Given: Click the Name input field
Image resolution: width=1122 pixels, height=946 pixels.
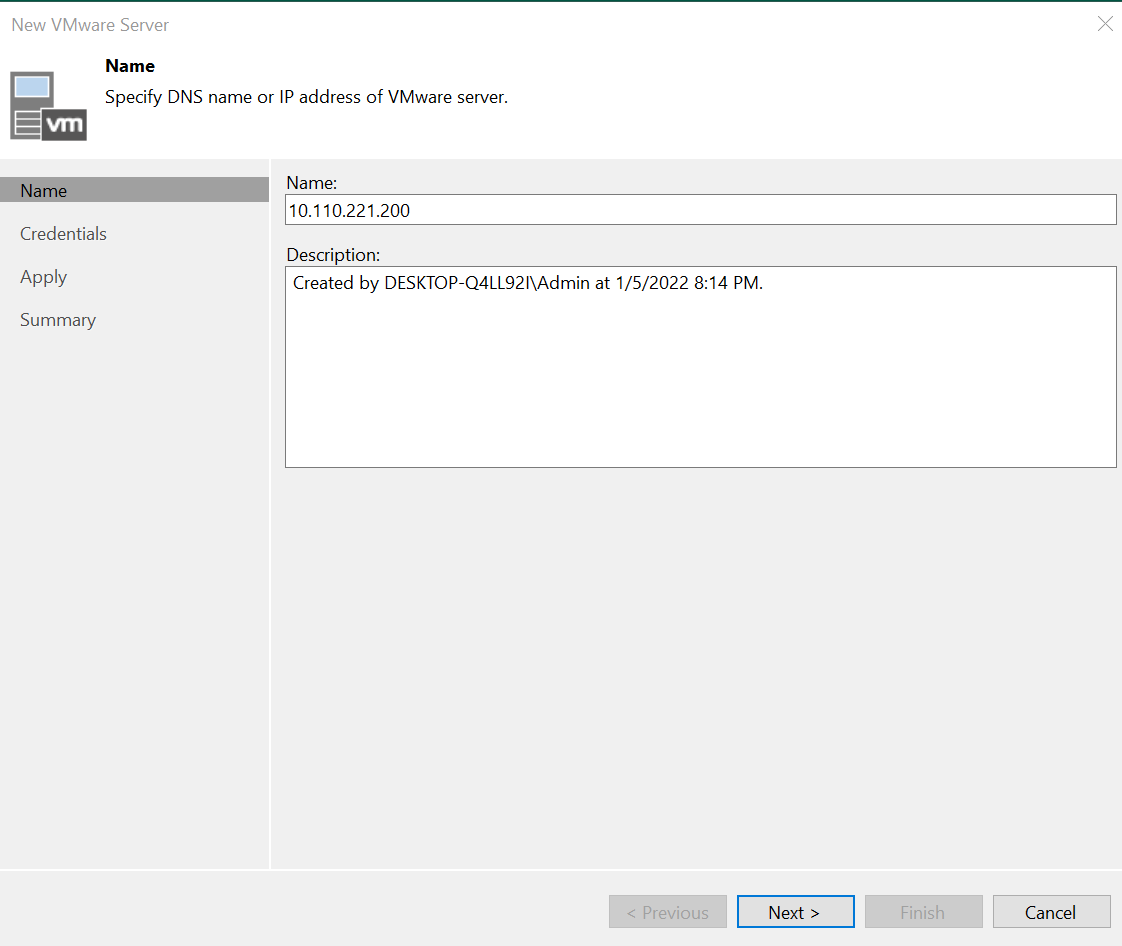Looking at the screenshot, I should pyautogui.click(x=700, y=210).
